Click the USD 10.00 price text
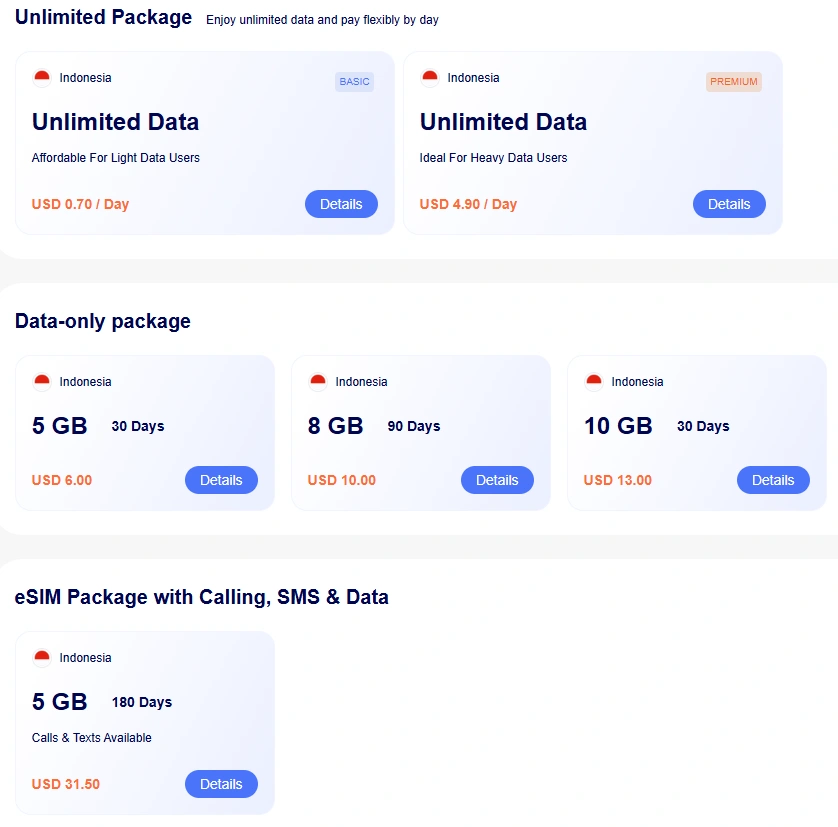 [x=342, y=480]
